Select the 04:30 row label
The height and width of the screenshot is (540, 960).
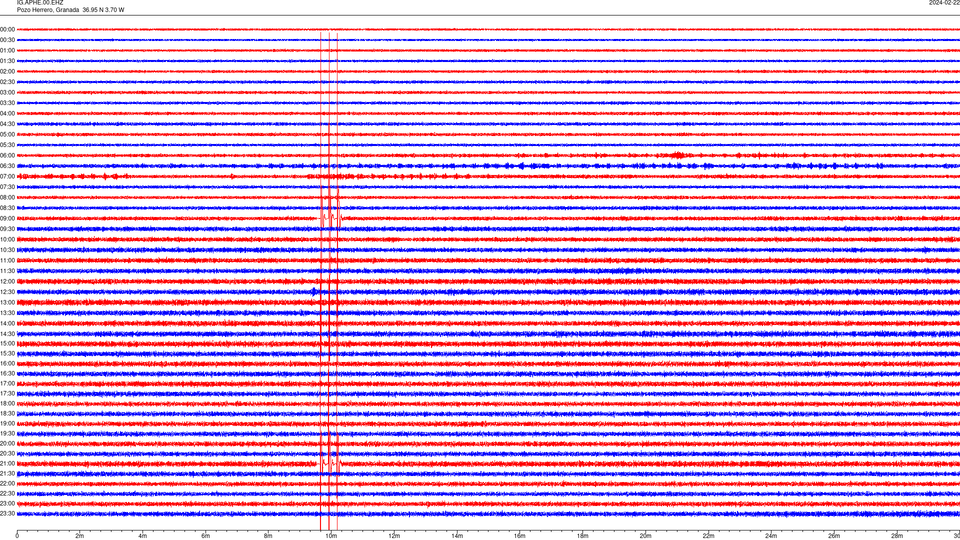point(7,124)
